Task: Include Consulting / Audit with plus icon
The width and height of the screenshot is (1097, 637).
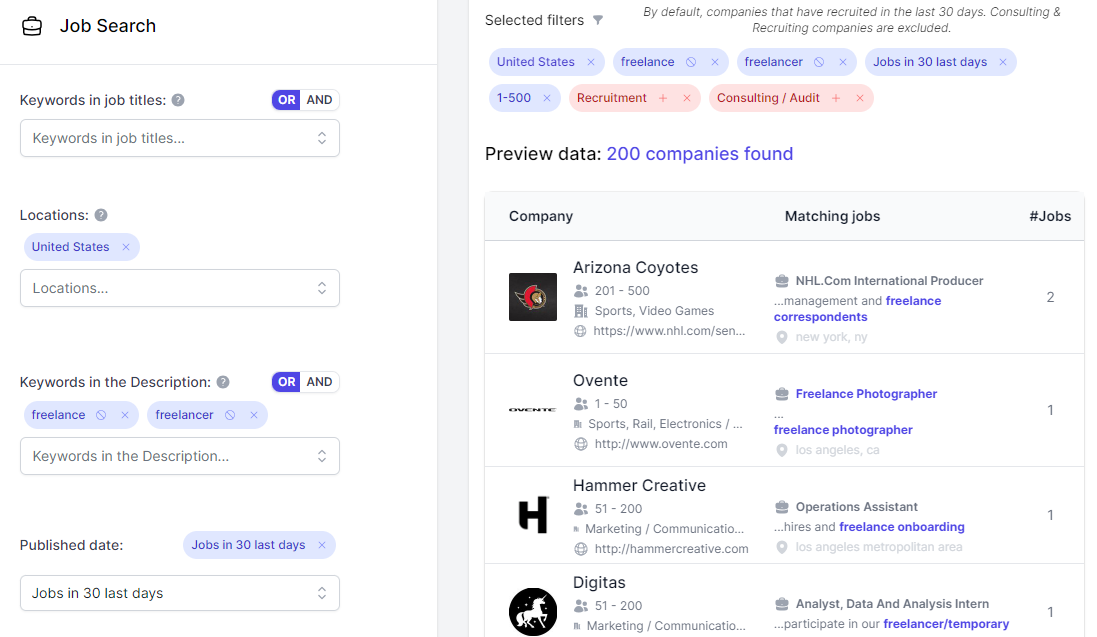Action: (836, 98)
